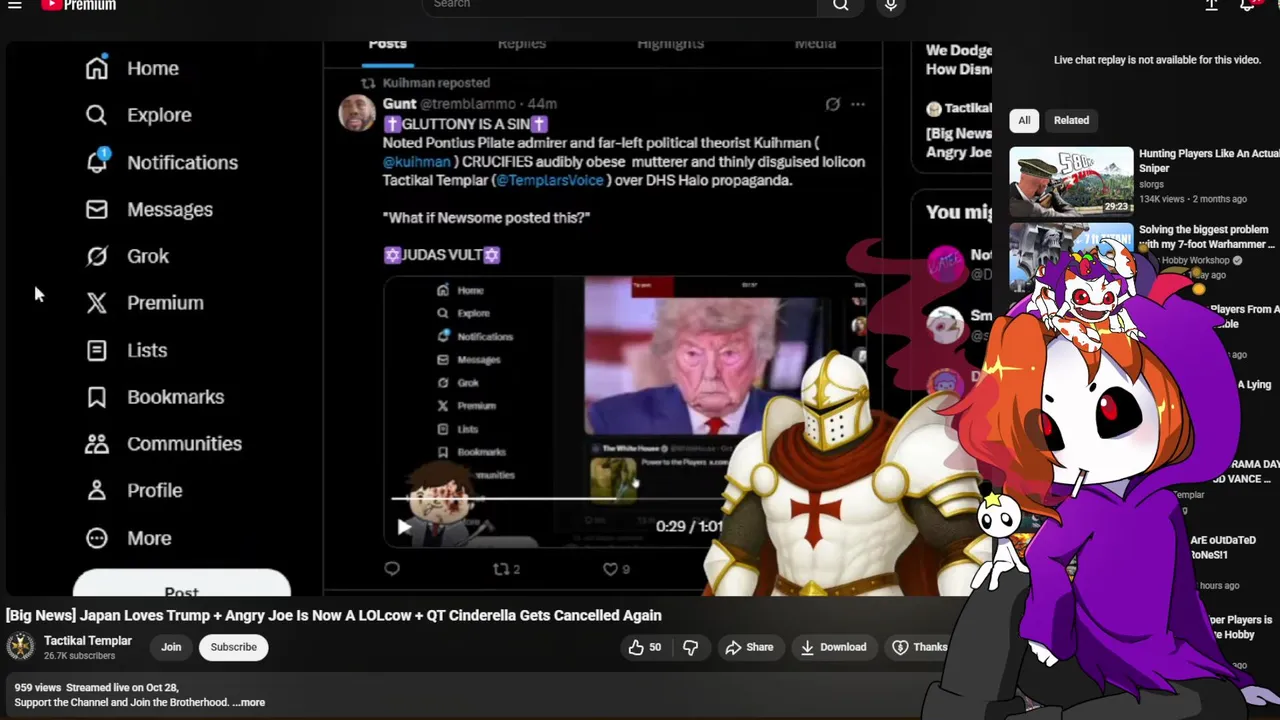Click the Communities label in X sidebar
This screenshot has height=720, width=1280.
[x=185, y=444]
